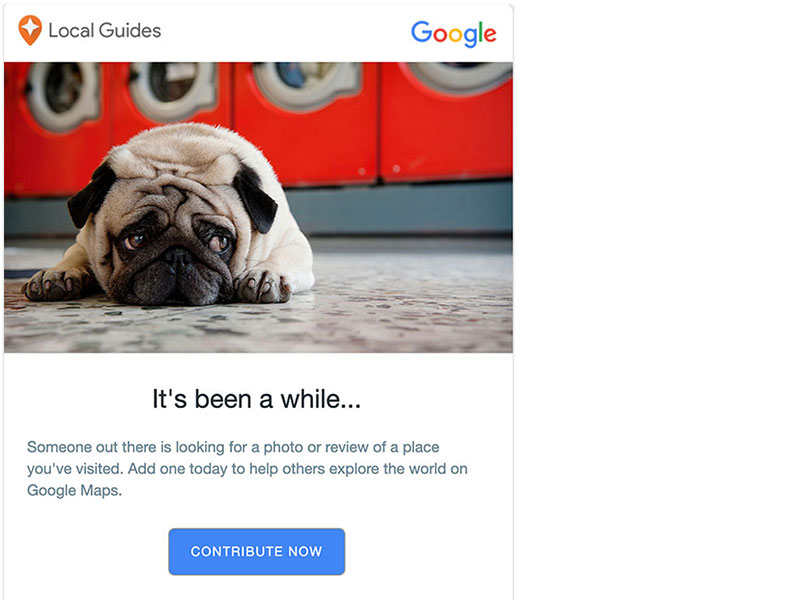800x600 pixels.
Task: Click the pug's black nose
Action: 178,258
